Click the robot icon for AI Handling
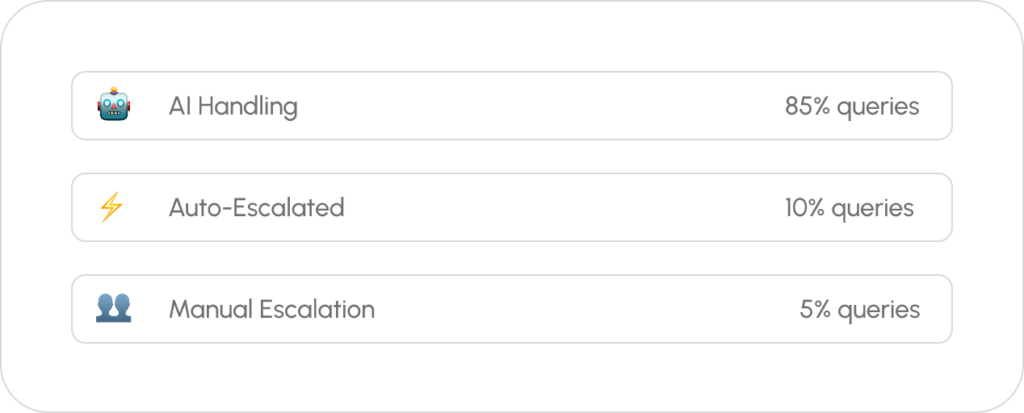 point(111,106)
